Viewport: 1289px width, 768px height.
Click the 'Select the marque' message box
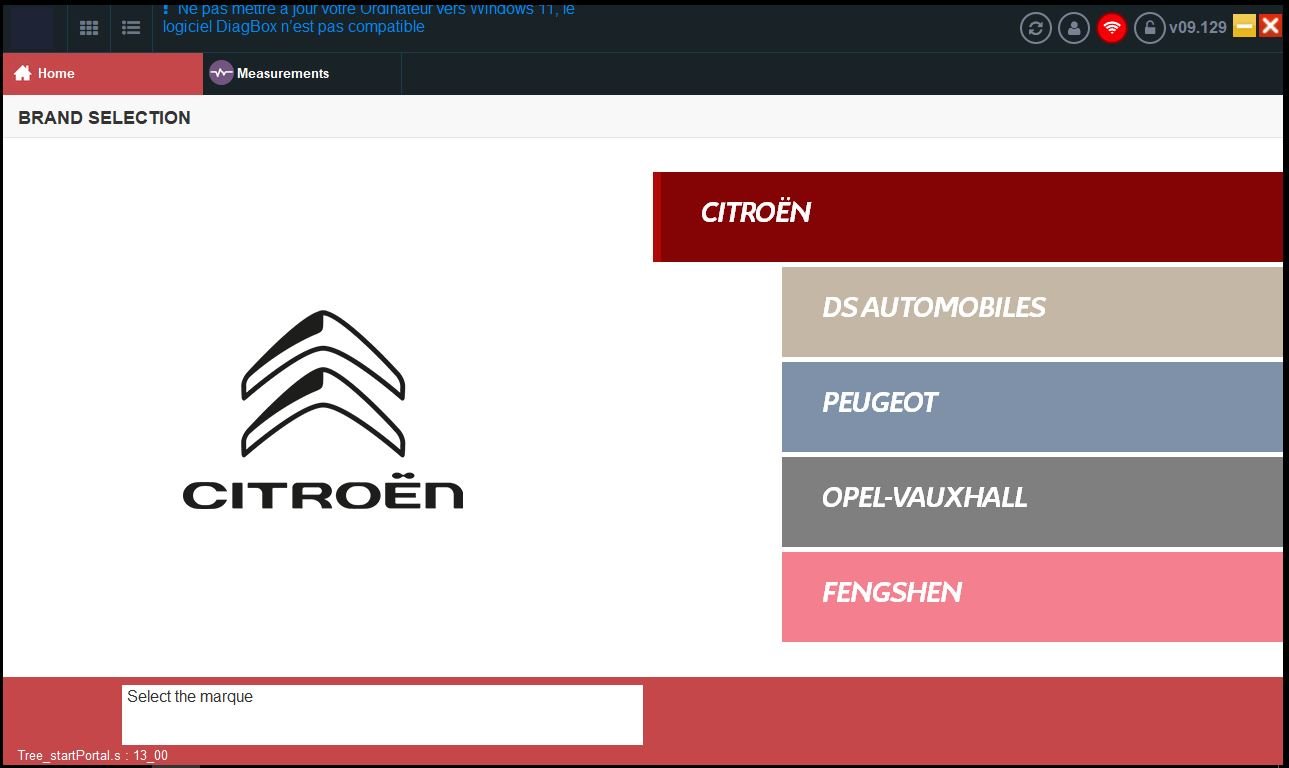click(x=382, y=714)
